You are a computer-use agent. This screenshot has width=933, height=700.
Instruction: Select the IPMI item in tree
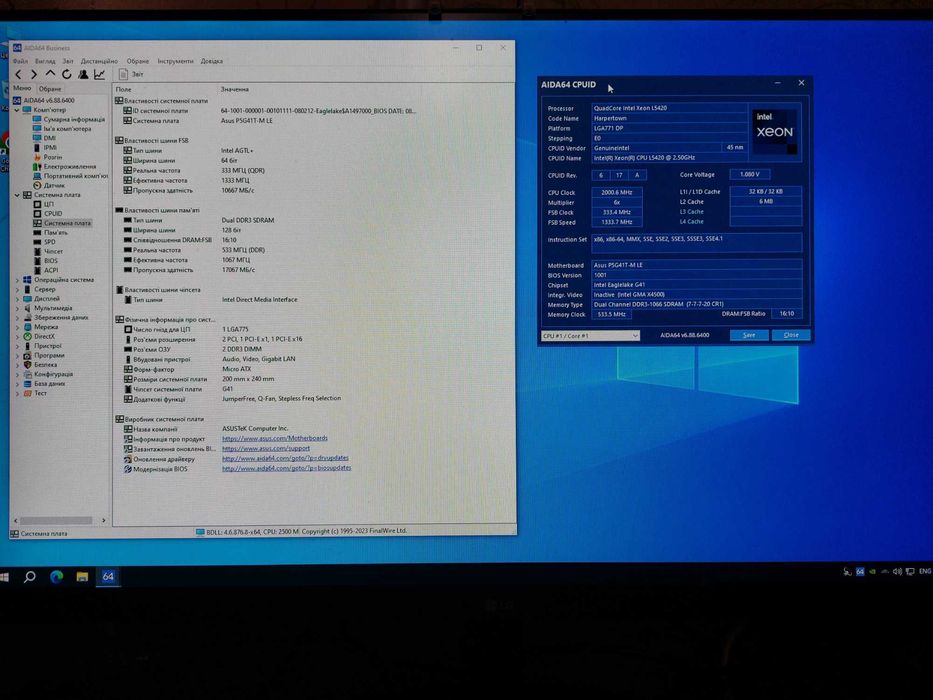point(45,148)
